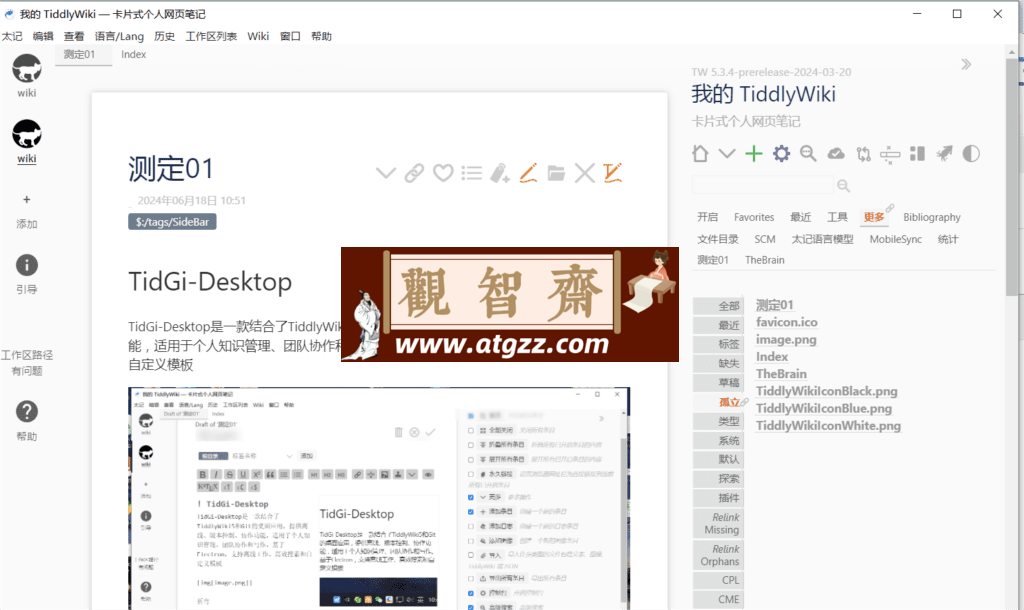Click the home icon in the sidebar toolbar
The width and height of the screenshot is (1024, 610).
pos(700,153)
